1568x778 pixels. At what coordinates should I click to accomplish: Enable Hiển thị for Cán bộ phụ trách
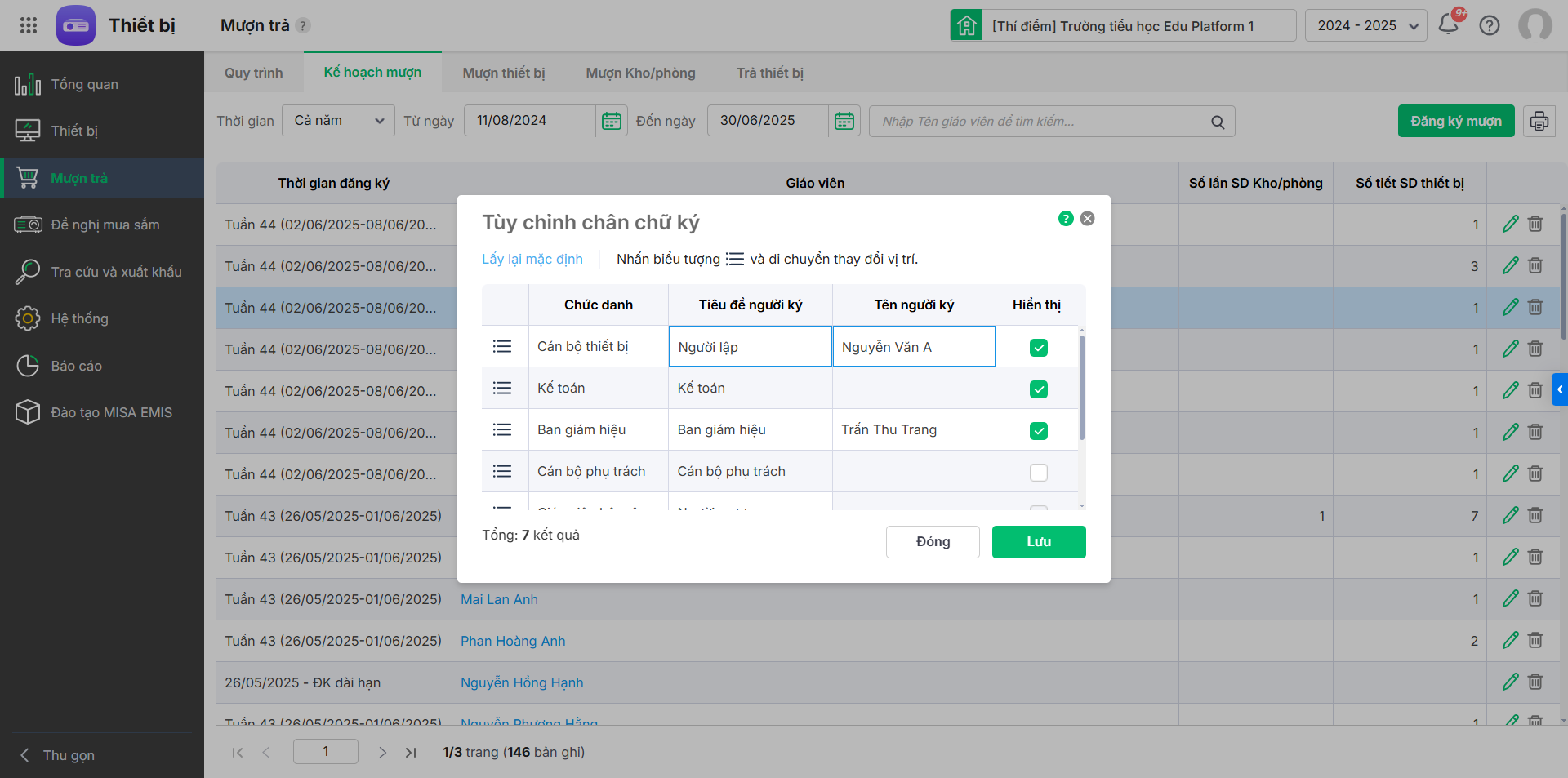(x=1039, y=473)
